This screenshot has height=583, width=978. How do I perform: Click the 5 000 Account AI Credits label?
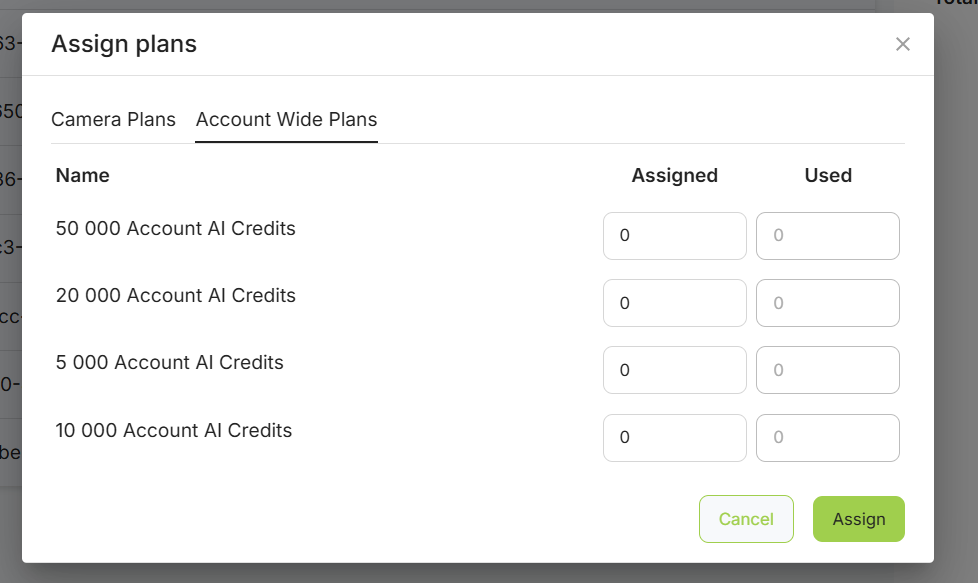[170, 363]
